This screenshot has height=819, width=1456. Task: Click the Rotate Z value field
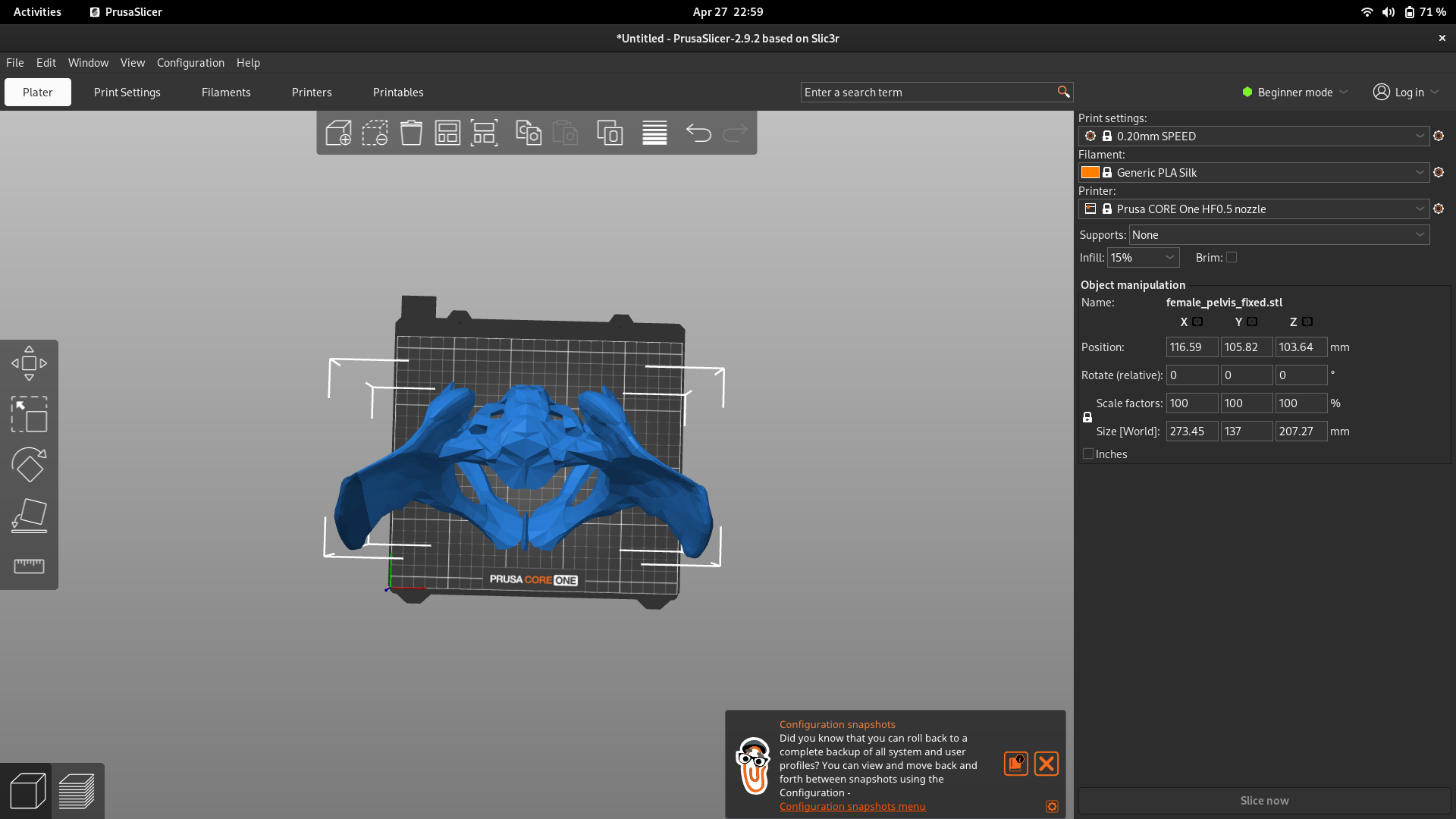[x=1301, y=375]
